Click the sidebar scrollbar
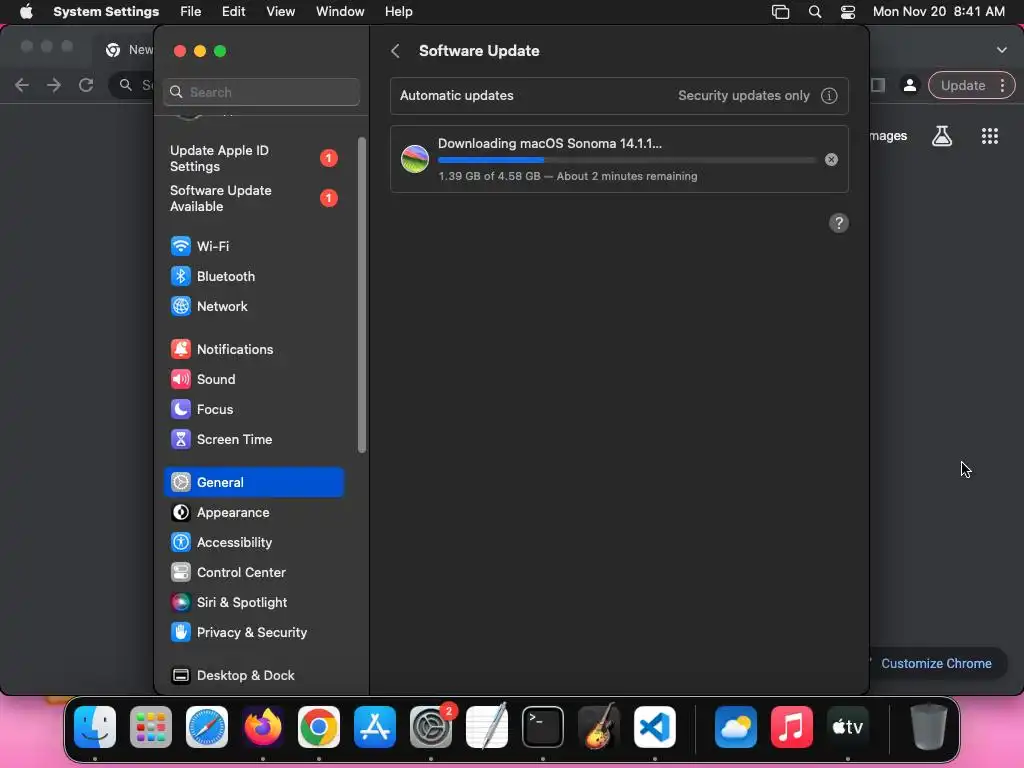Image resolution: width=1024 pixels, height=768 pixels. coord(362,295)
